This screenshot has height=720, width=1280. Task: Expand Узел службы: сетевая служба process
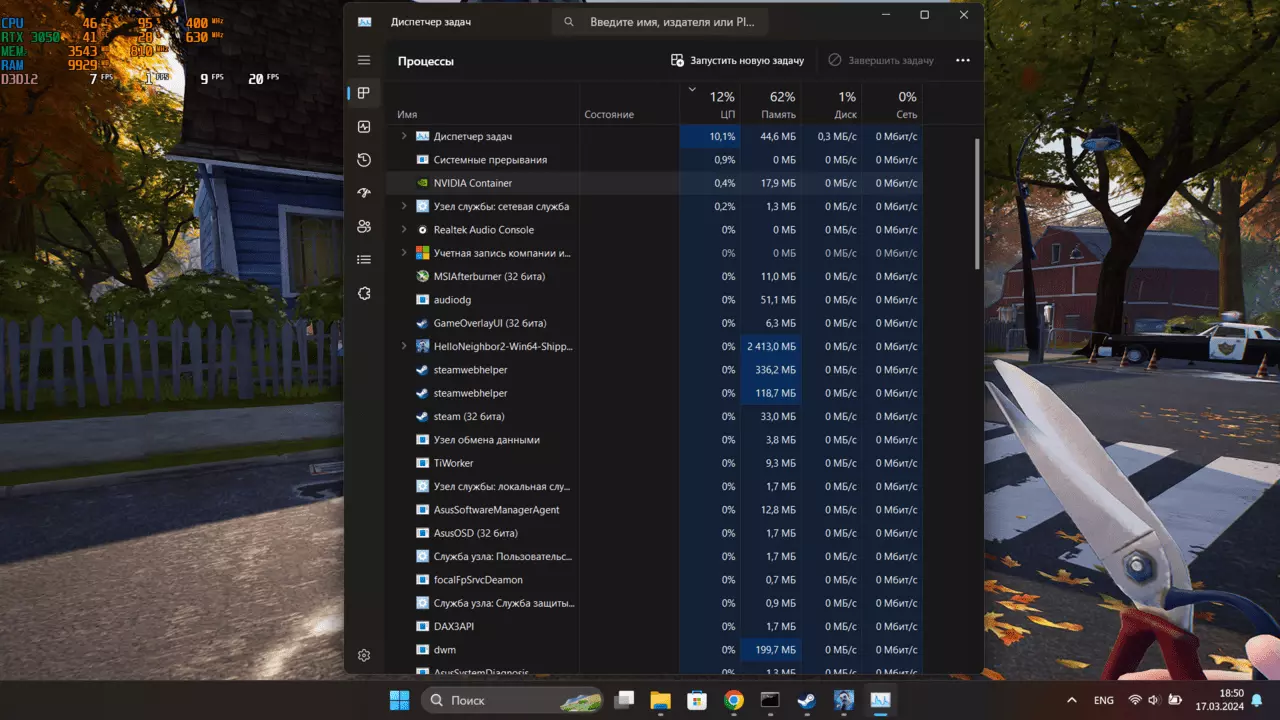tap(404, 206)
